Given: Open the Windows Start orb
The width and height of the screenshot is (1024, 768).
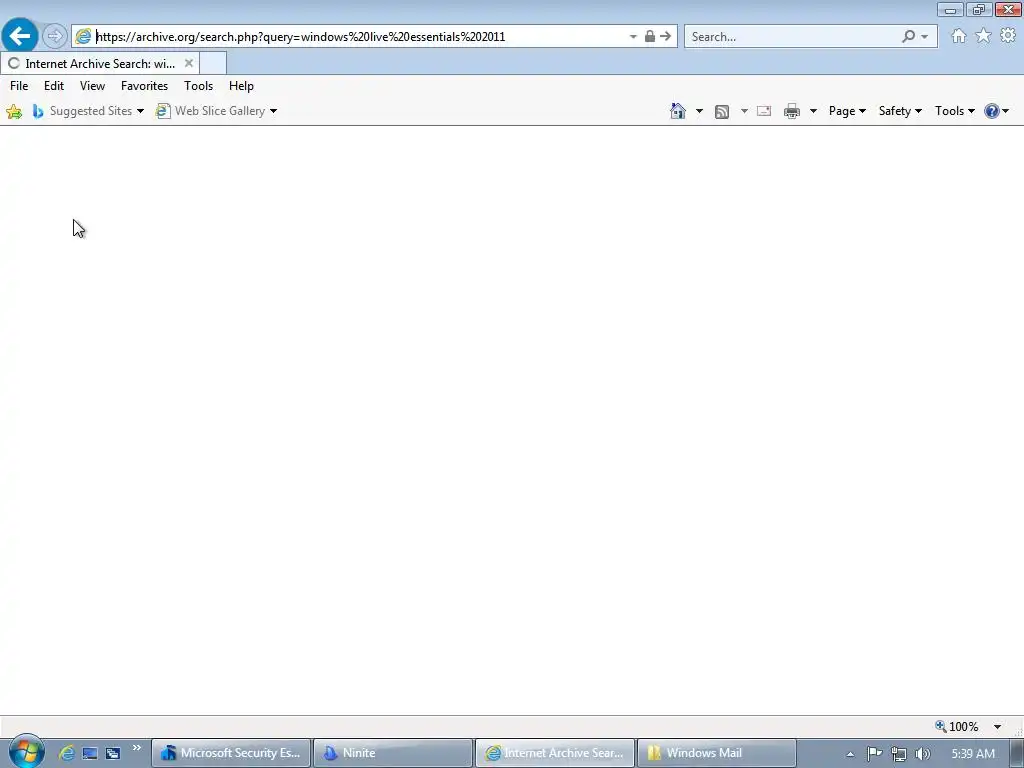Looking at the screenshot, I should tap(25, 752).
